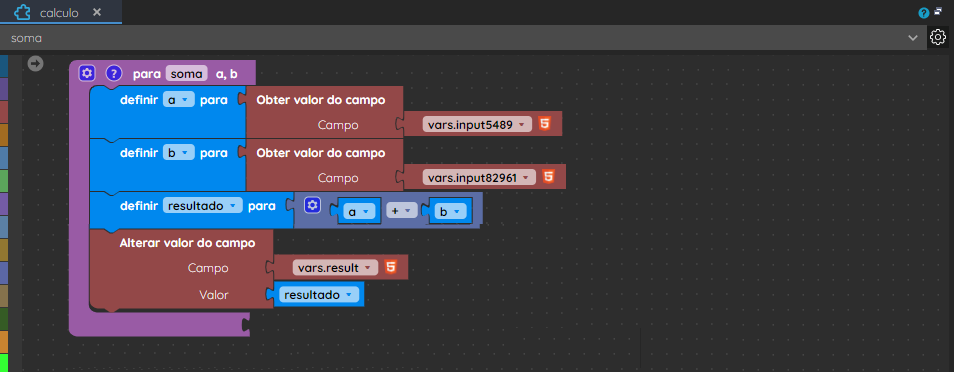Close the calculo tab
This screenshot has width=954, height=372.
[x=97, y=12]
